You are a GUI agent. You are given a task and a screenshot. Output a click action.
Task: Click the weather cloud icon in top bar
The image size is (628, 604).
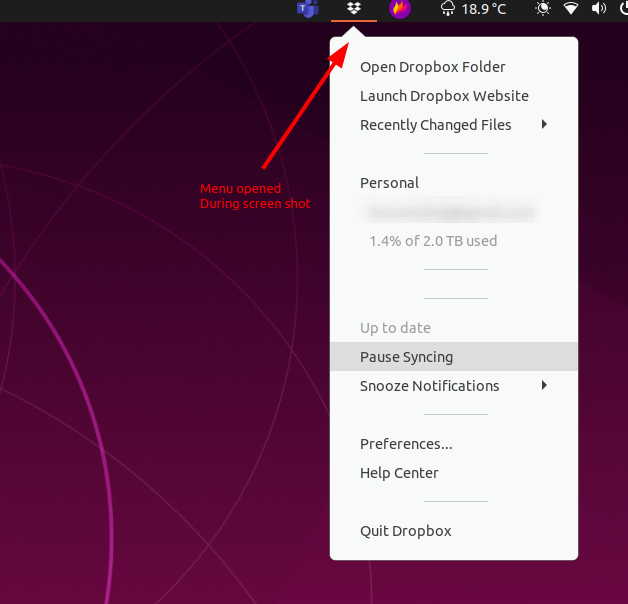pyautogui.click(x=448, y=9)
